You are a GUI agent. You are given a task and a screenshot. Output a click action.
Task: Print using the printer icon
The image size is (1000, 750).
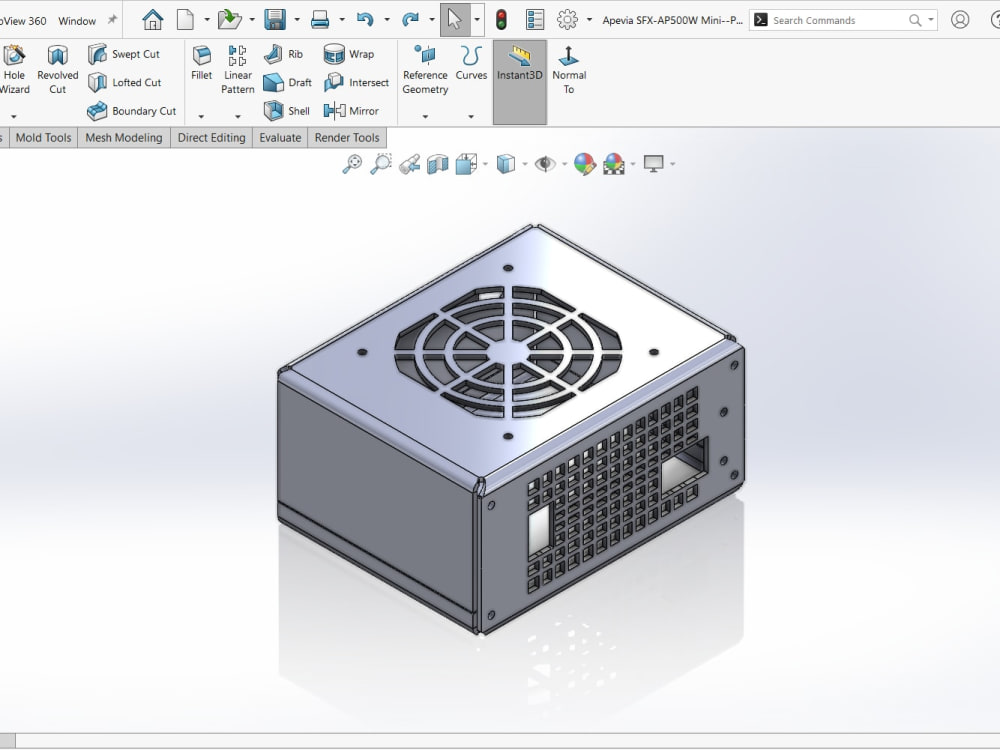point(320,20)
